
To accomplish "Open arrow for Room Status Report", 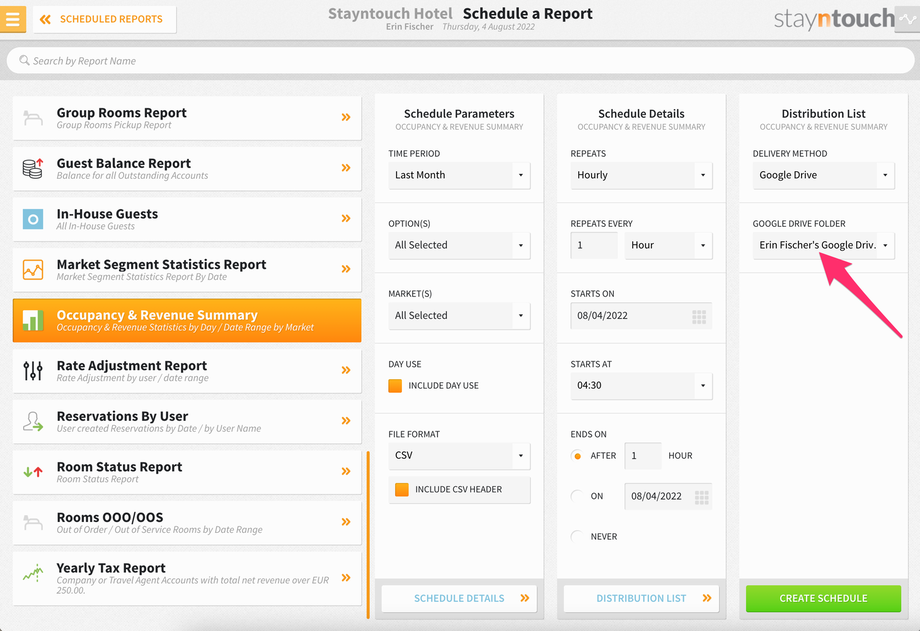I will click(x=346, y=471).
